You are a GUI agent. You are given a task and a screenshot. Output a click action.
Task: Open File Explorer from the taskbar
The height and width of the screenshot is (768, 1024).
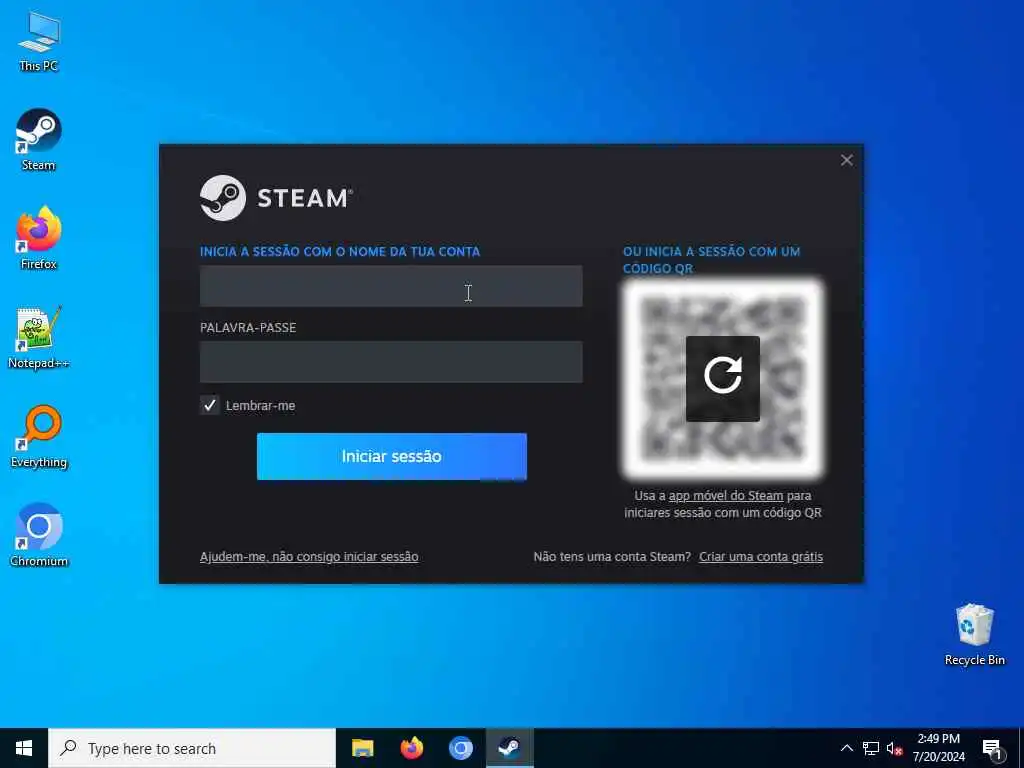[x=362, y=748]
